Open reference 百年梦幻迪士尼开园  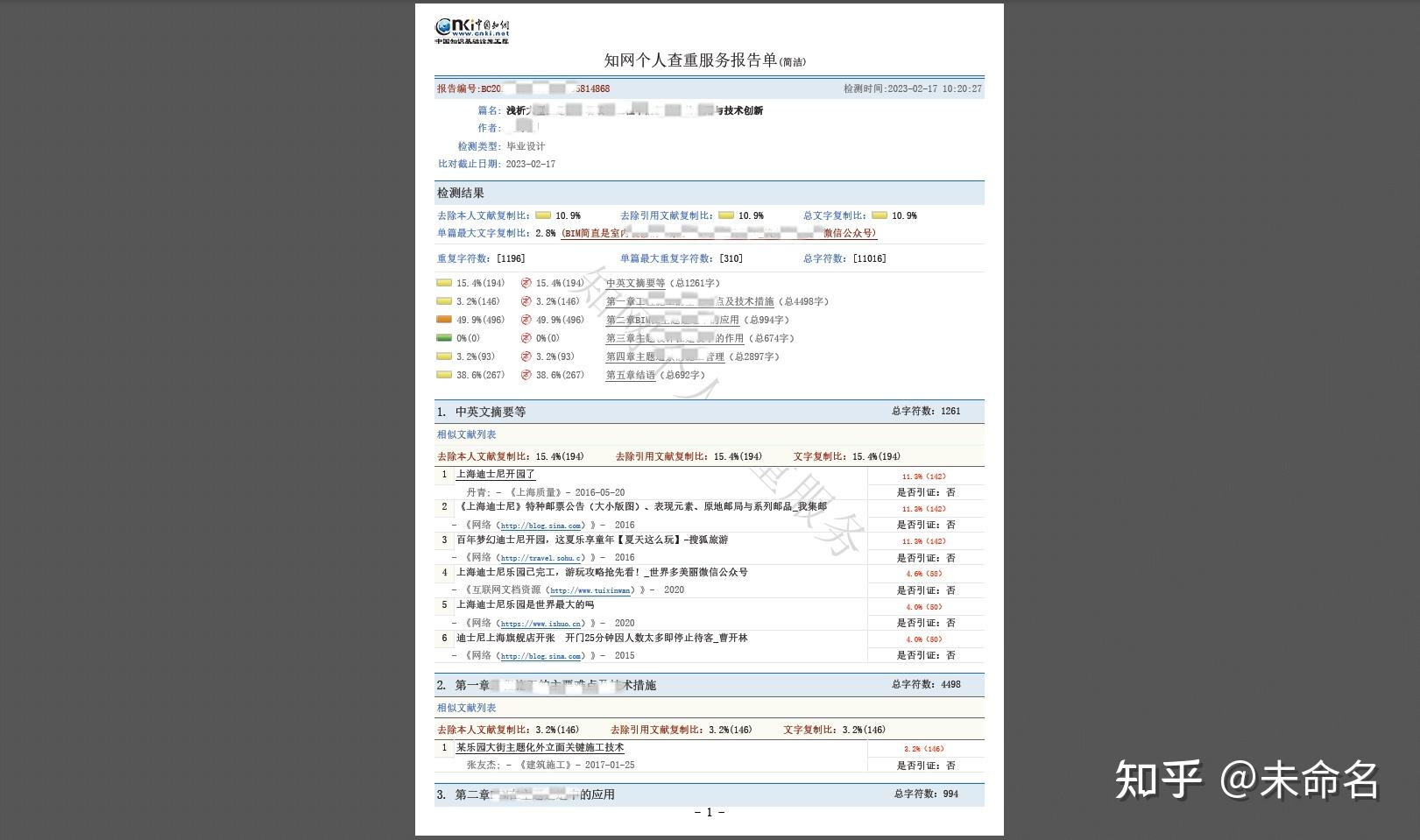click(x=592, y=540)
